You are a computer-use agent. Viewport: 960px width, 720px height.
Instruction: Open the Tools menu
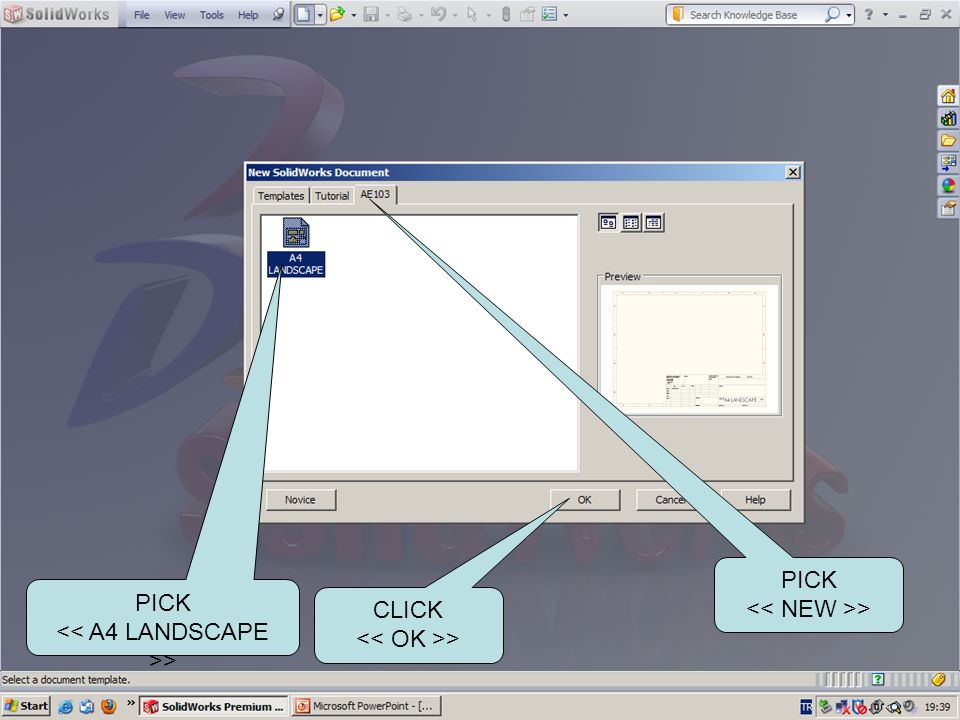click(211, 15)
